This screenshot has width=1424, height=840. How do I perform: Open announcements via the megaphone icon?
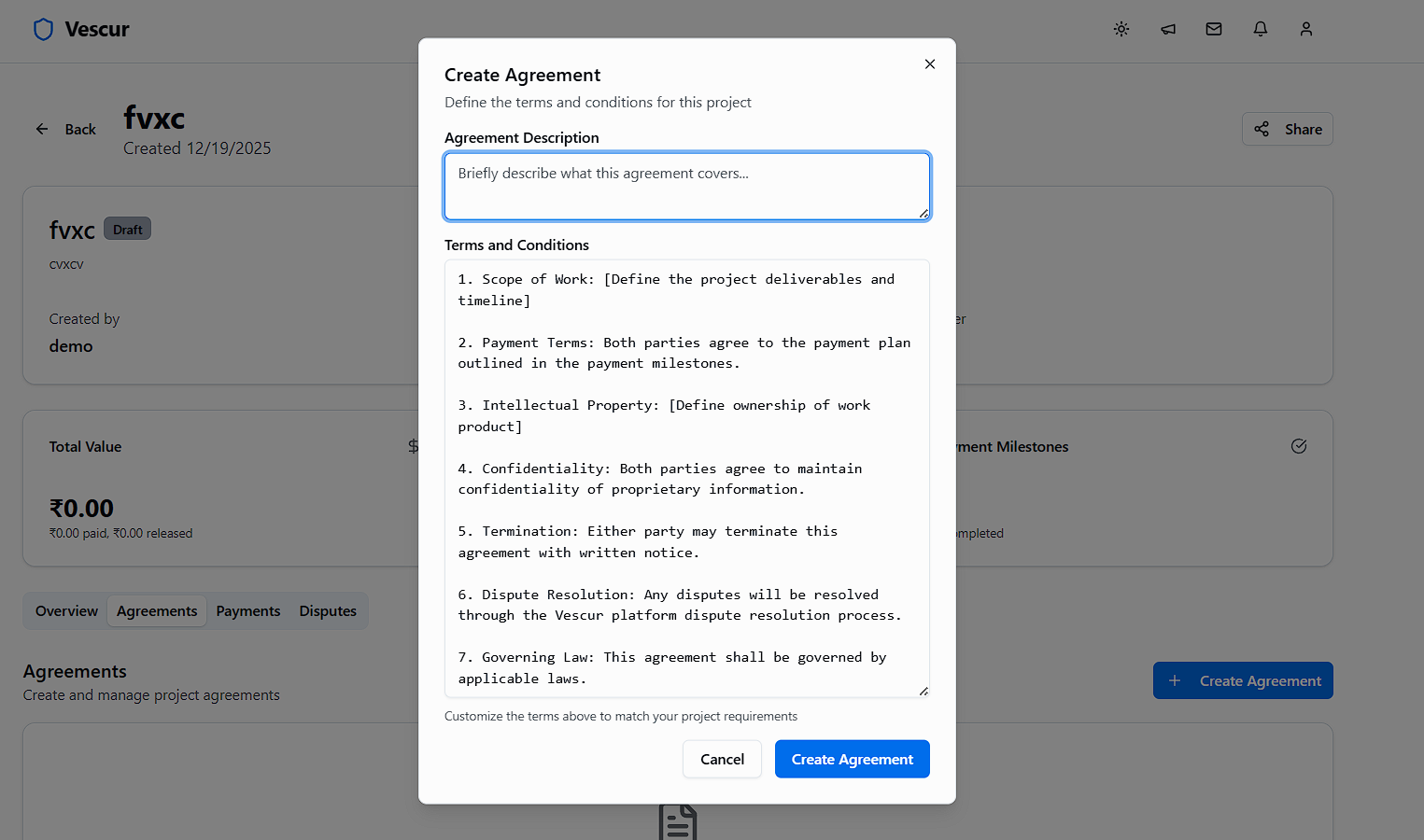[1167, 29]
